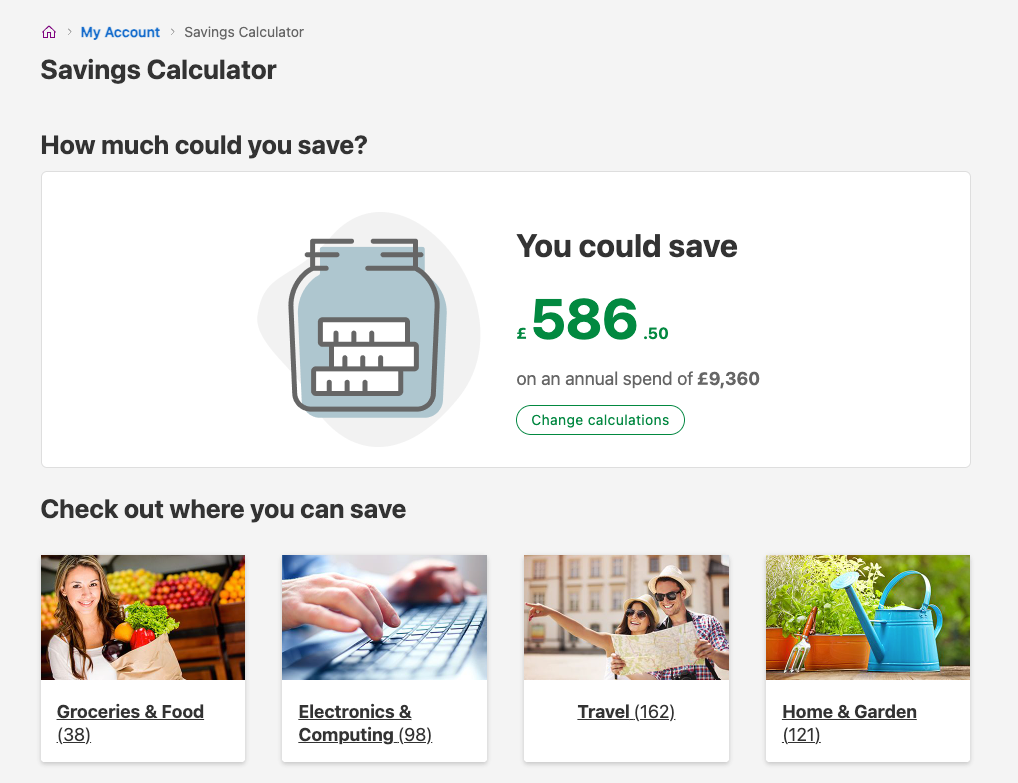Viewport: 1018px width, 783px height.
Task: Click the 'You could save' title
Action: (x=627, y=246)
